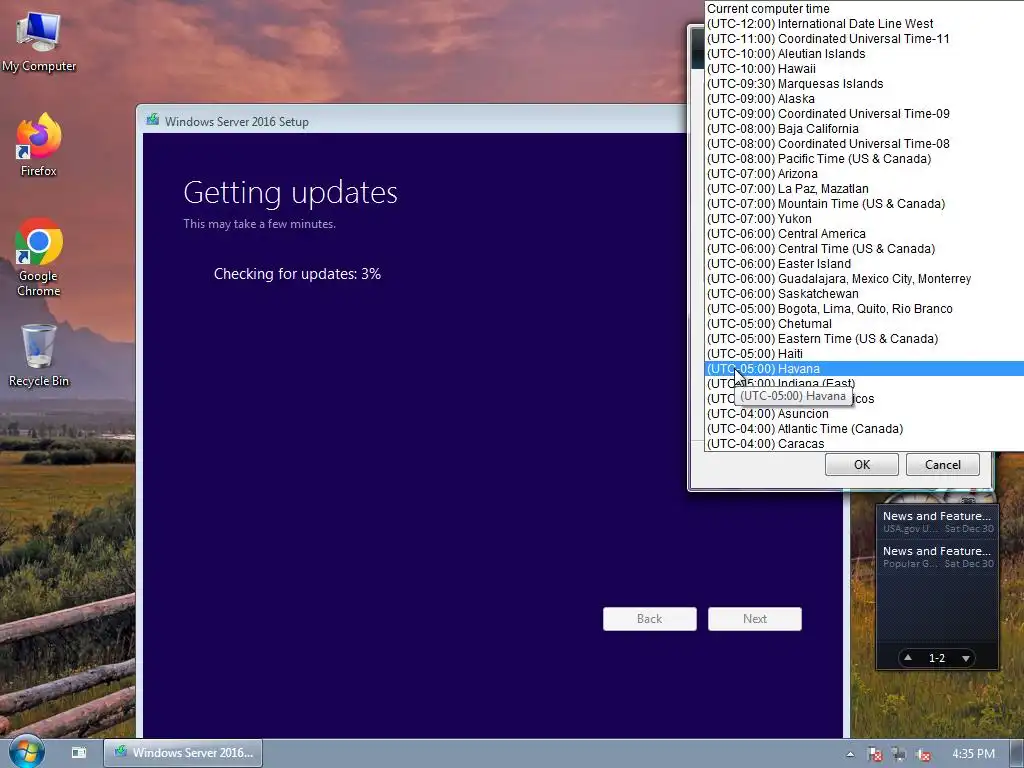Pick Baja California time zone
Viewport: 1024px width, 768px height.
[x=865, y=129]
